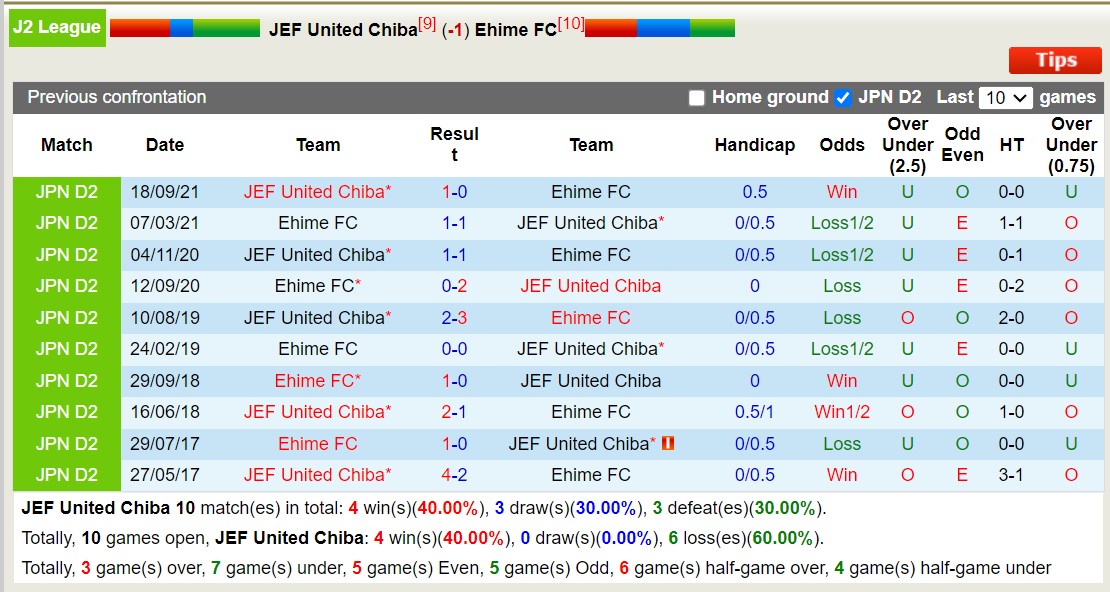Click the J2 League badge
The height and width of the screenshot is (592, 1110).
56,28
